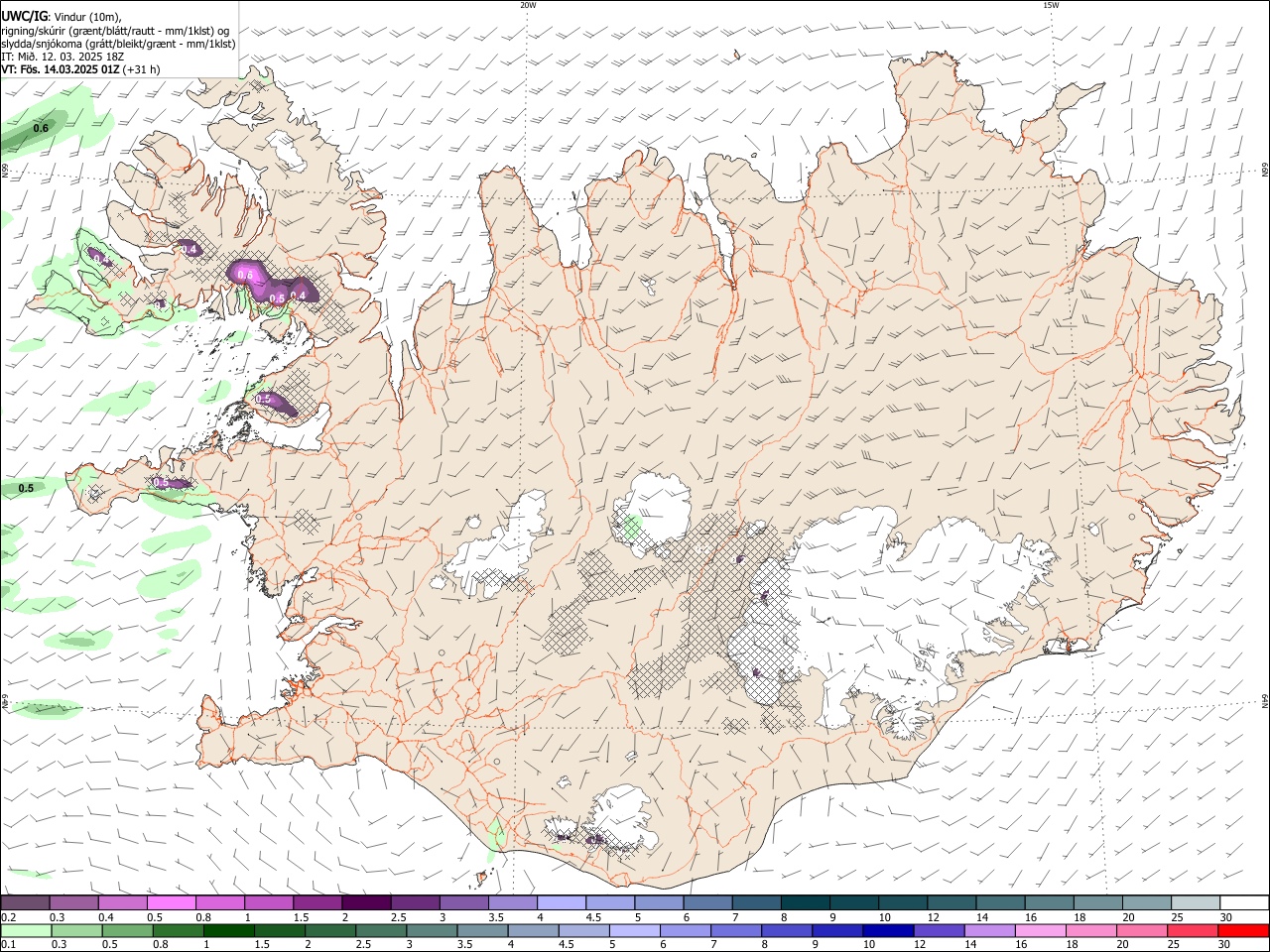Select the darkest purple 2 swatch, top legend row
Viewport: 1270px width, 952px height.
click(365, 902)
